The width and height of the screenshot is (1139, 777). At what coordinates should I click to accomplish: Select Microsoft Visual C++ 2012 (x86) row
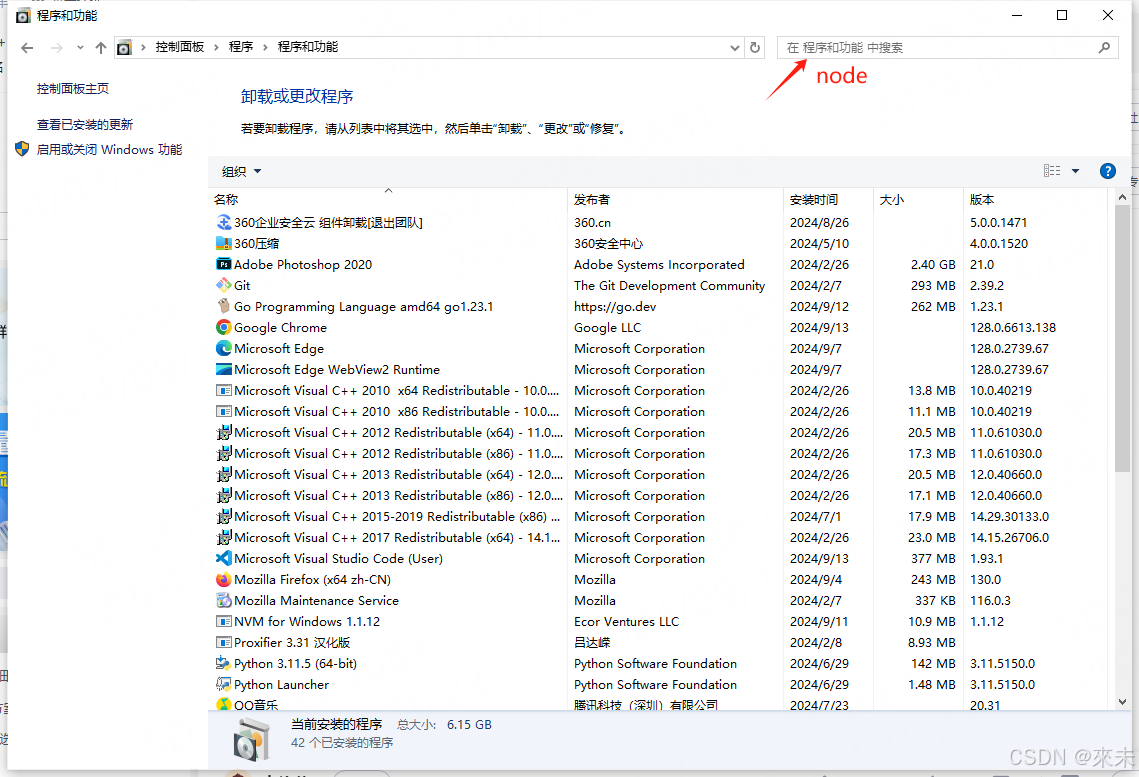point(660,454)
